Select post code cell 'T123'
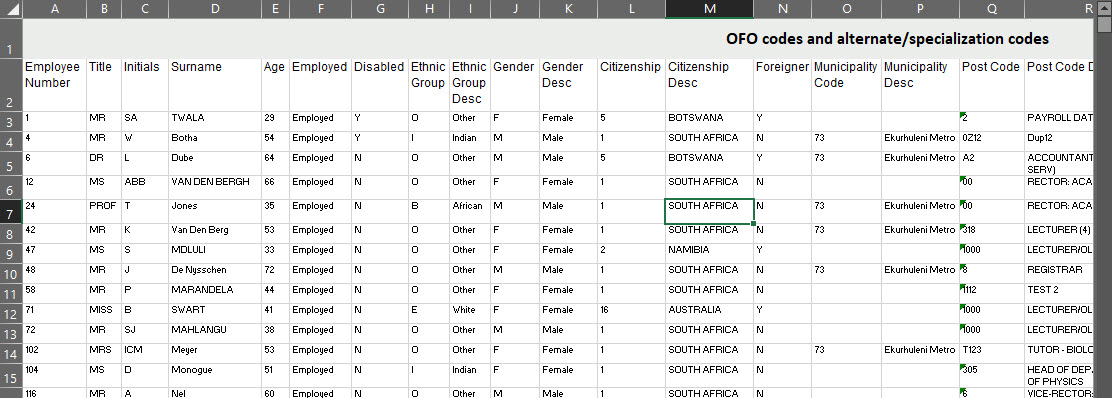The height and width of the screenshot is (398, 1112). coord(992,353)
